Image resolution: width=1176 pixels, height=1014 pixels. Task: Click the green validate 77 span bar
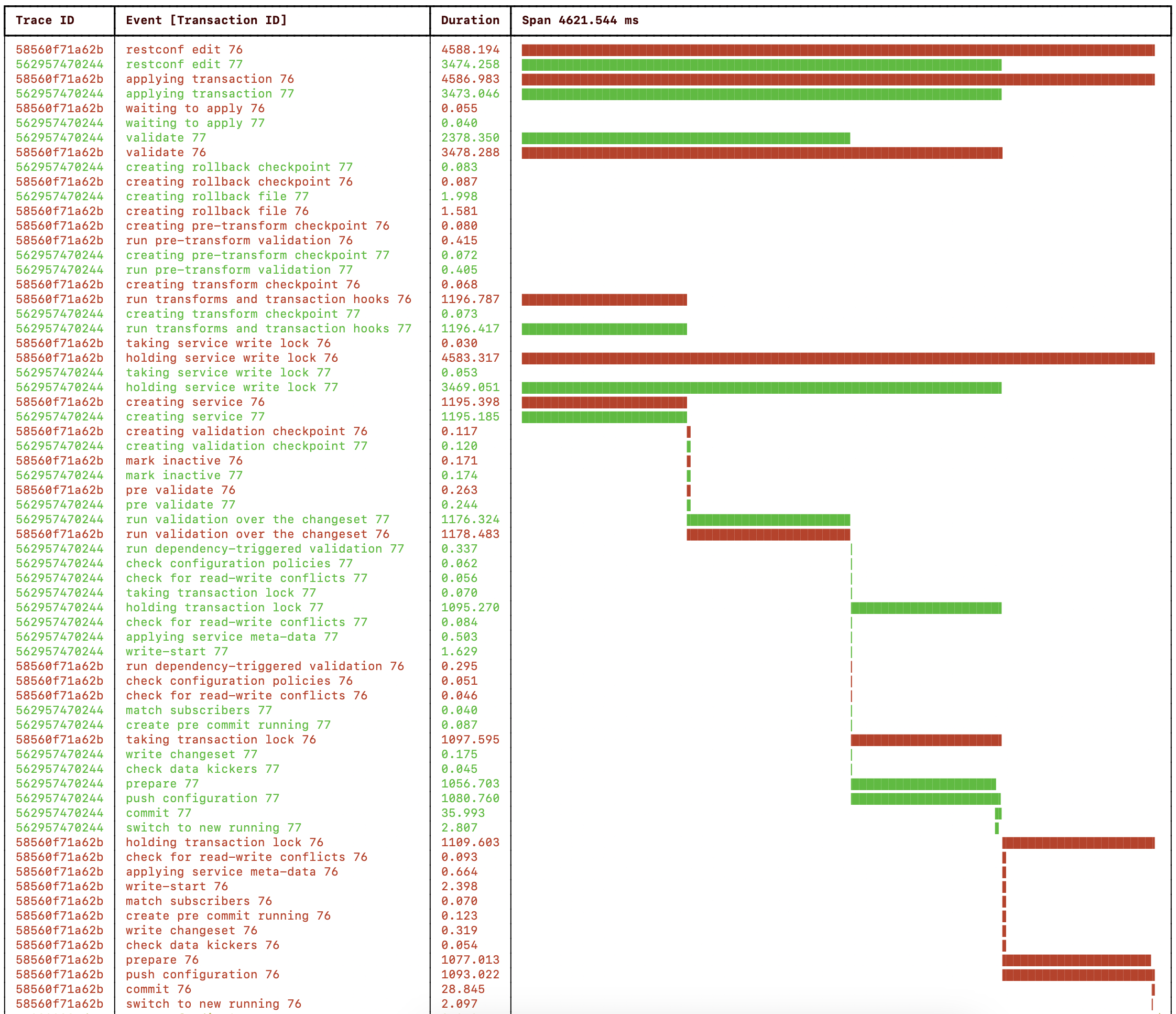[x=685, y=138]
